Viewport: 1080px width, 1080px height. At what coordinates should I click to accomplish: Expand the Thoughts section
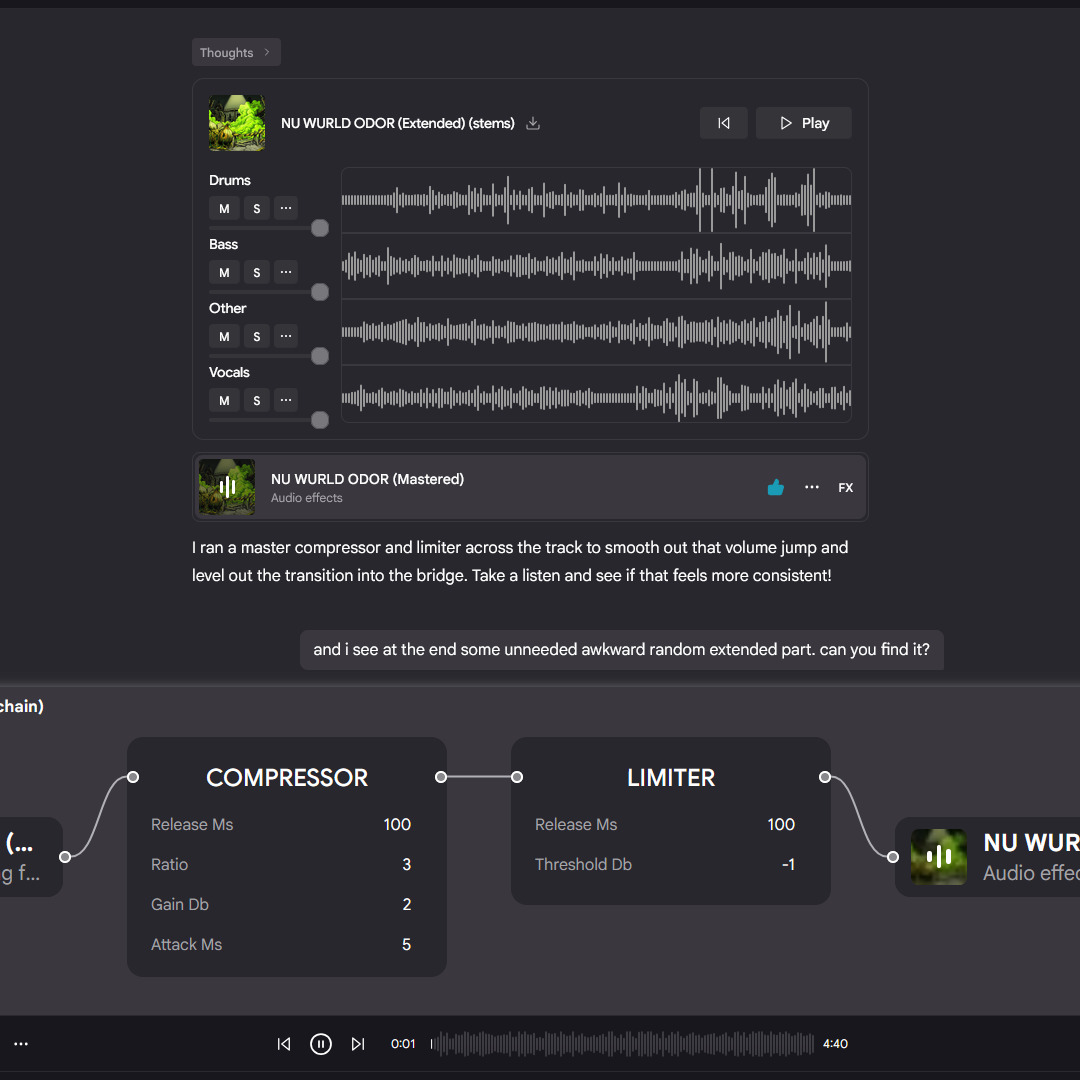click(x=236, y=52)
